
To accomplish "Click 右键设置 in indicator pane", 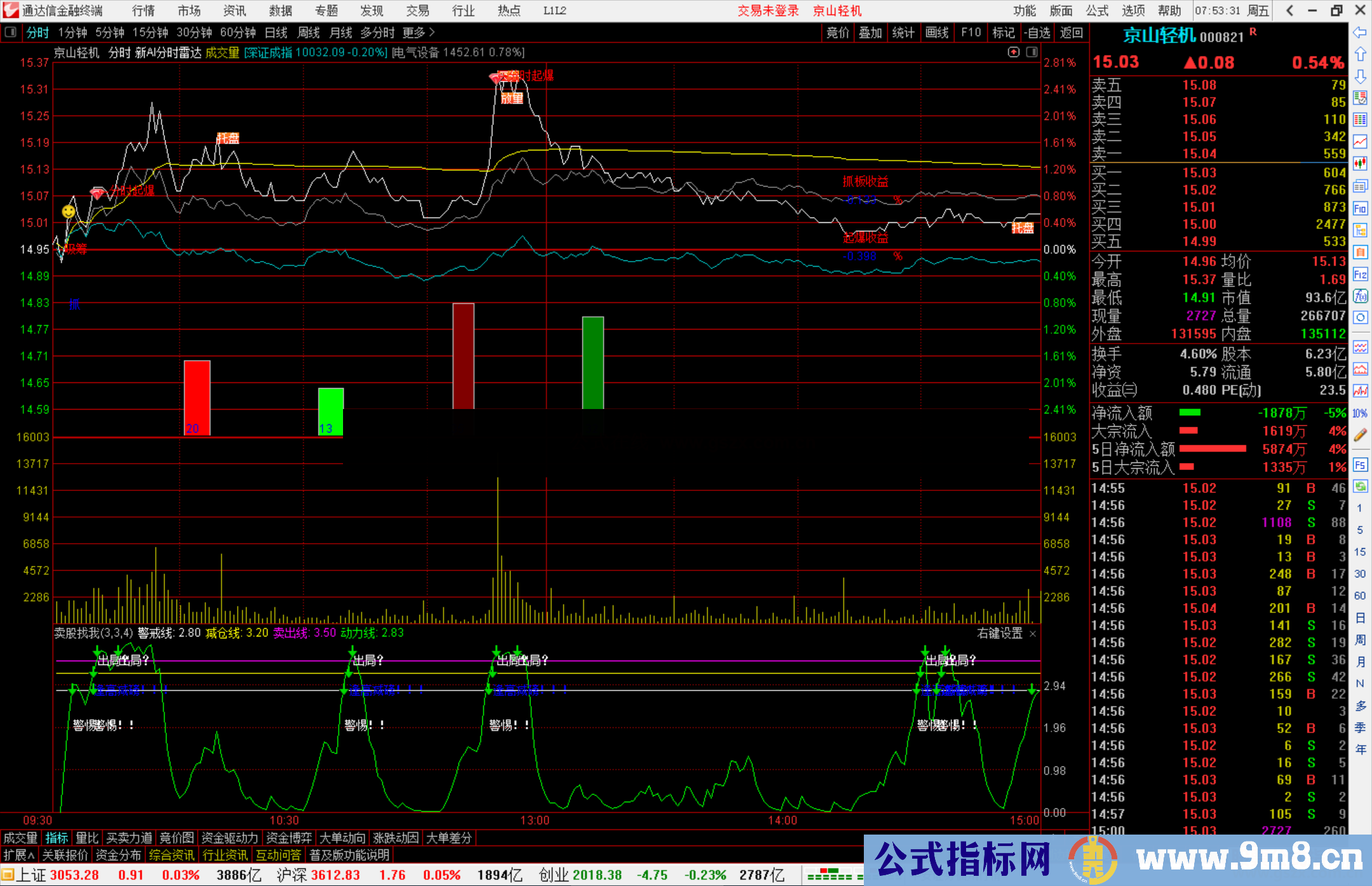I will point(1000,633).
